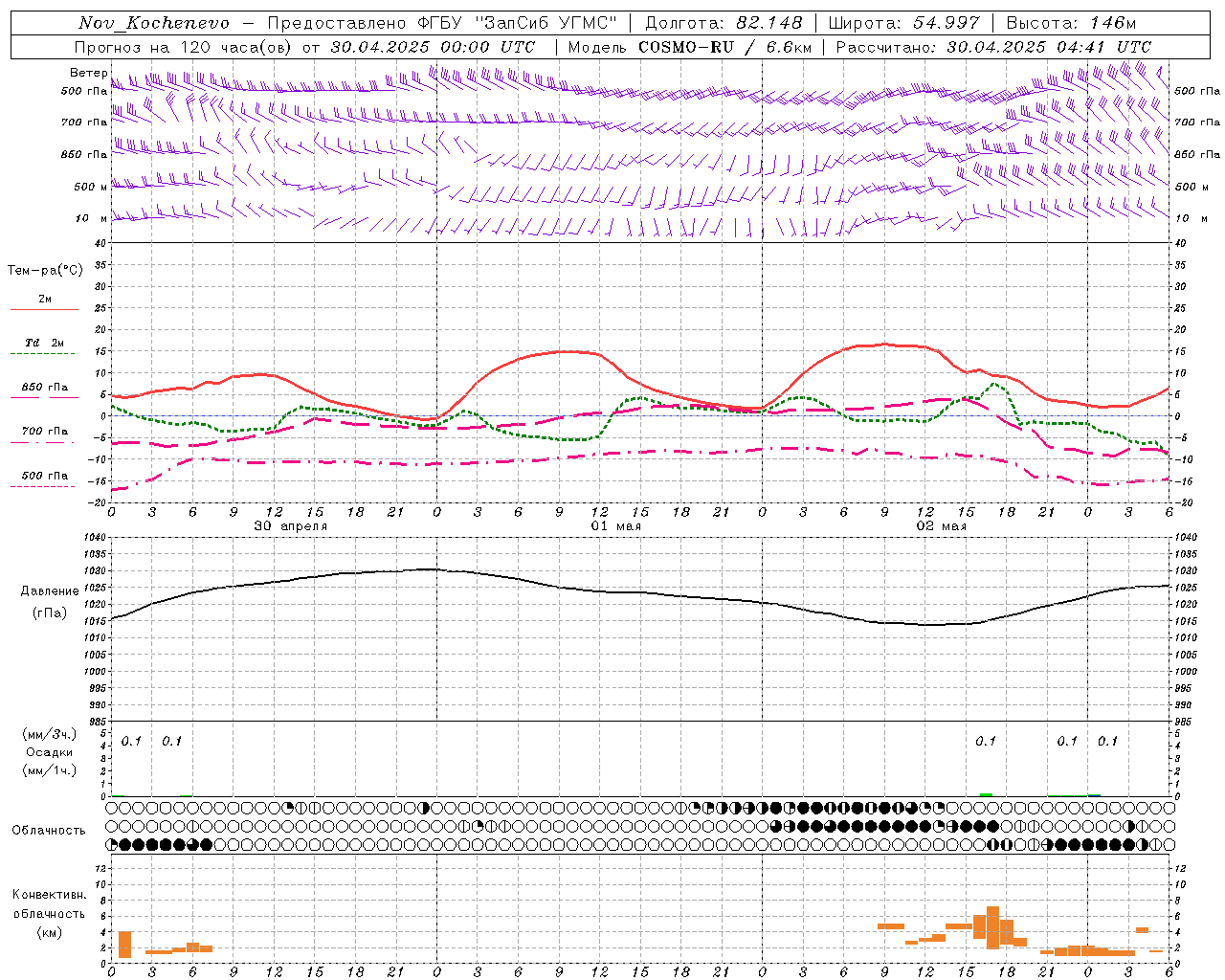Screen dimensions: 1225x980
Task: Click the 'Конвективн.' convective cloud label
Action: (49, 895)
